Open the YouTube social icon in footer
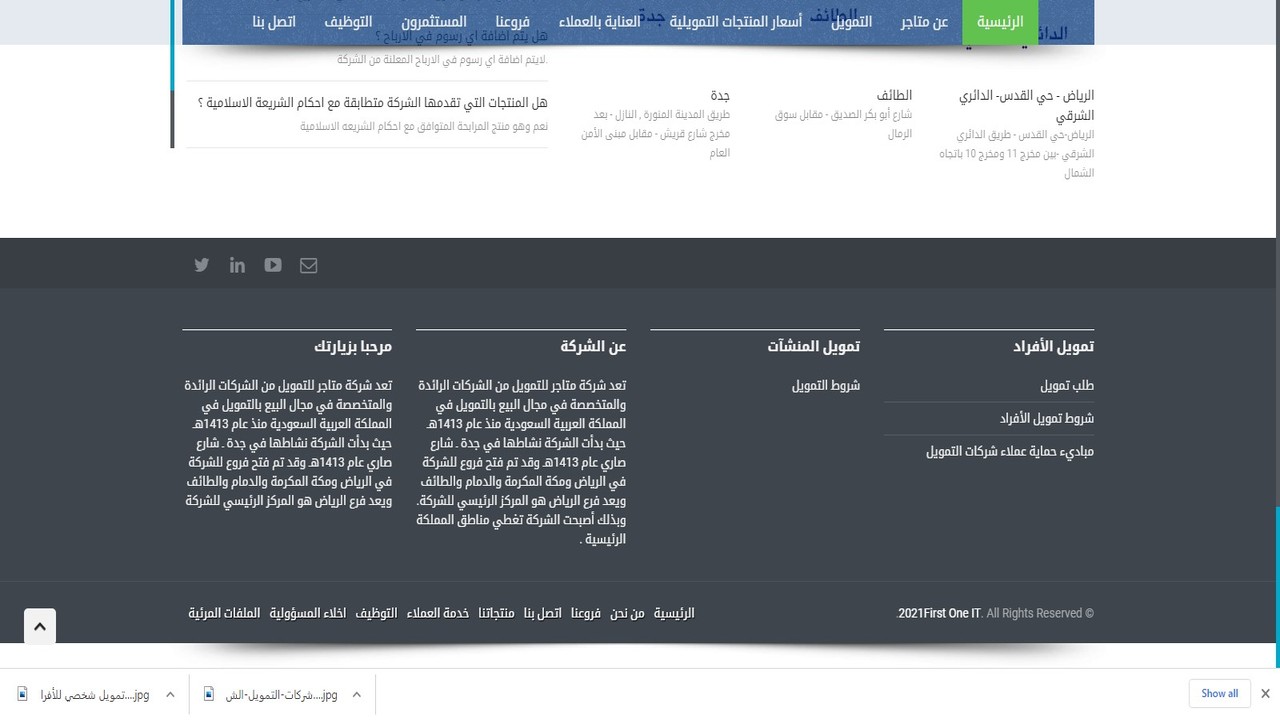Image resolution: width=1280 pixels, height=720 pixels. 273,265
